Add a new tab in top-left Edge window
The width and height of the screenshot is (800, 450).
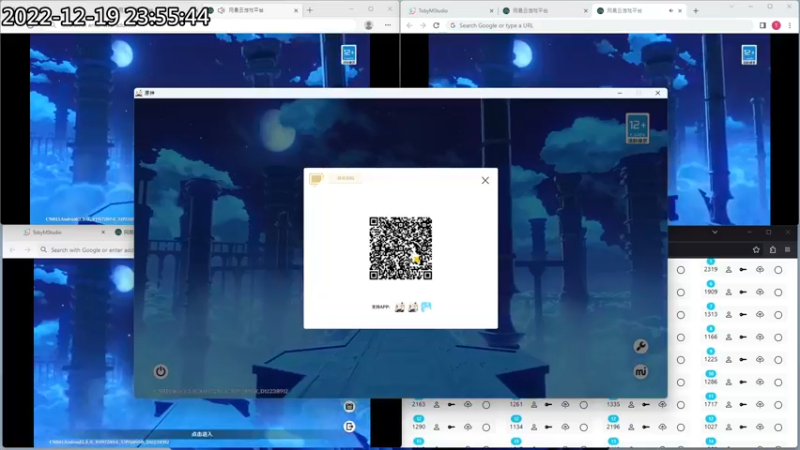(x=310, y=10)
